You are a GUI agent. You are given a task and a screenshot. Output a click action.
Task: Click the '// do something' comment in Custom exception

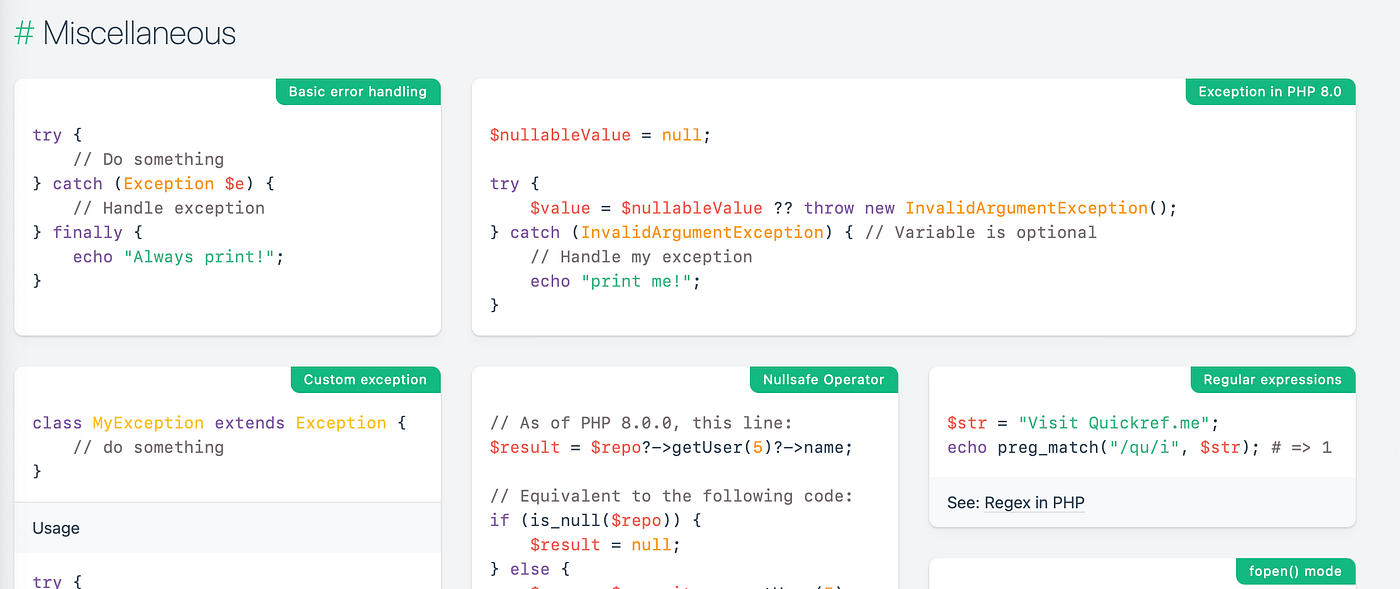[x=148, y=447]
